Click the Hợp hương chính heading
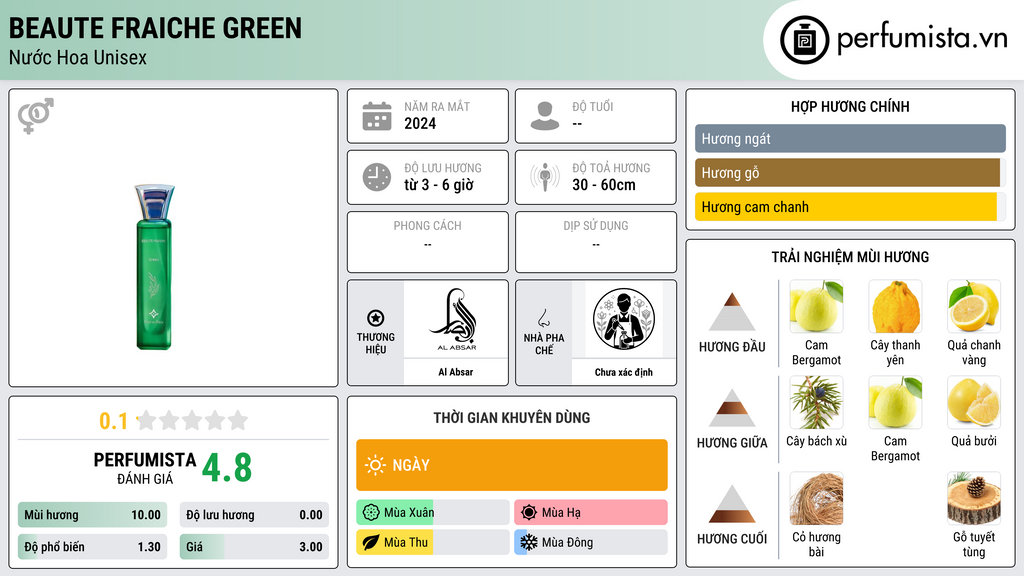Screen dimensions: 1024x576 click(x=850, y=106)
